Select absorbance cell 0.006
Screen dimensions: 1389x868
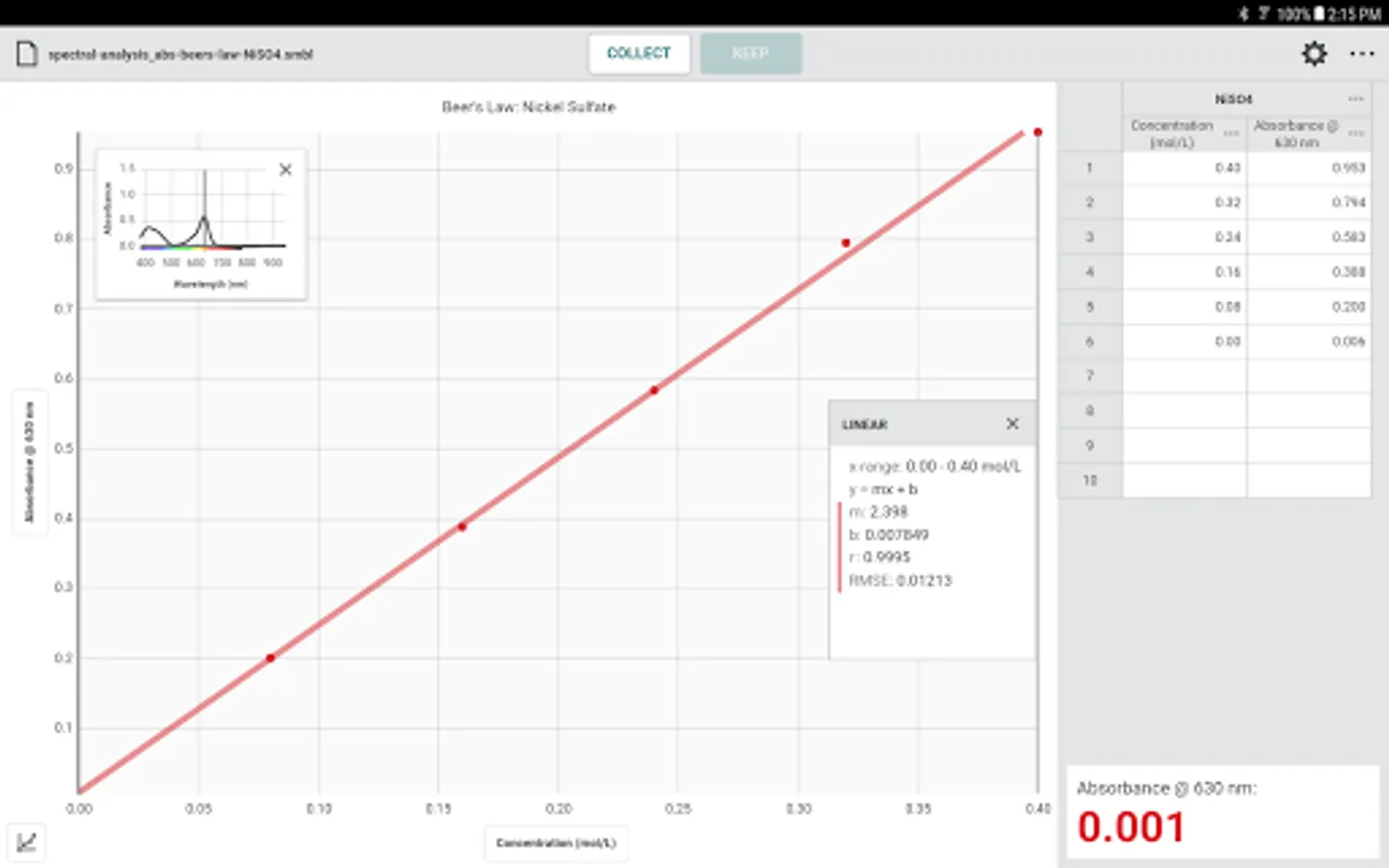pyautogui.click(x=1309, y=341)
